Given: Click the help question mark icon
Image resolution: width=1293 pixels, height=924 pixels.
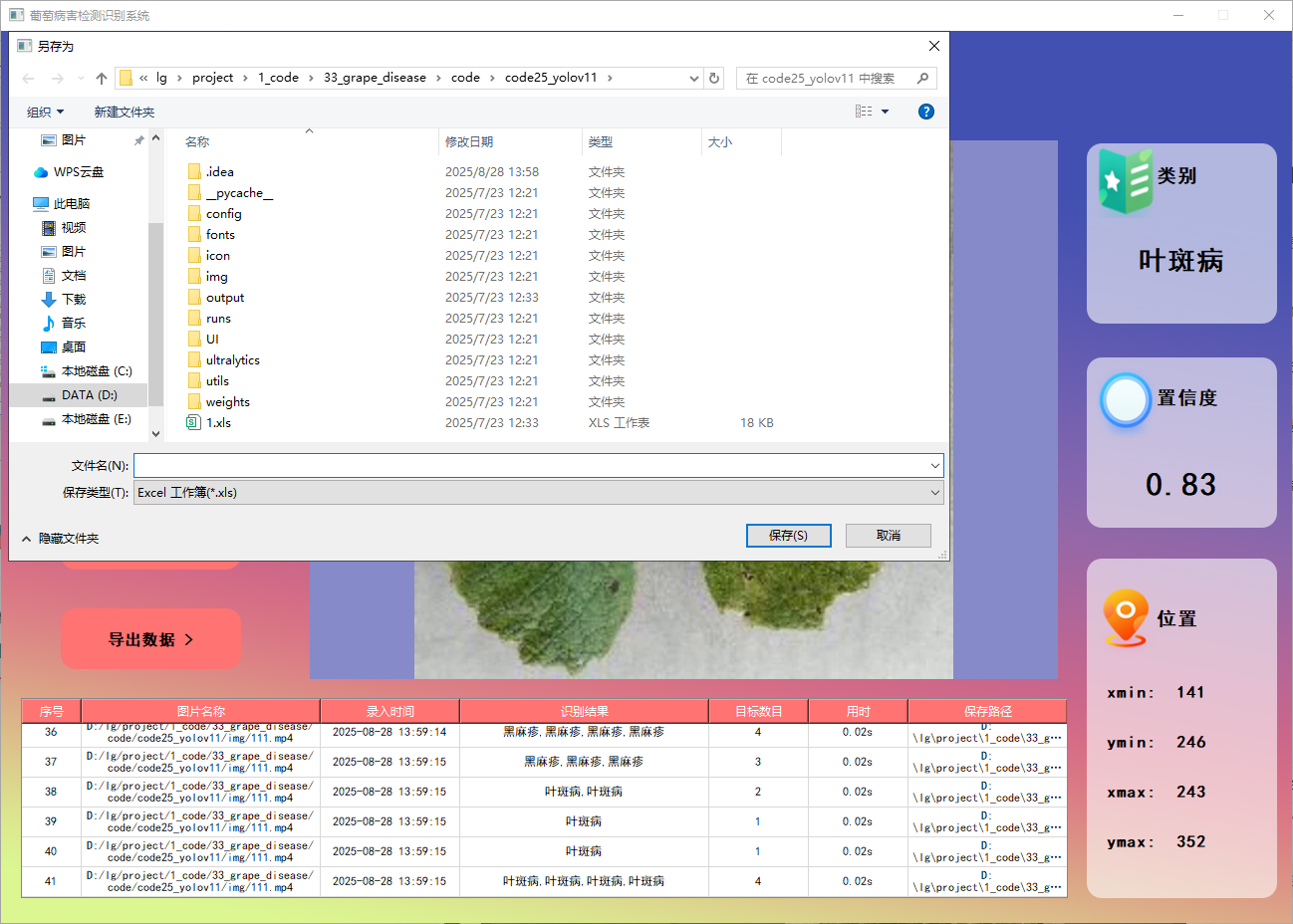Looking at the screenshot, I should click(x=926, y=112).
